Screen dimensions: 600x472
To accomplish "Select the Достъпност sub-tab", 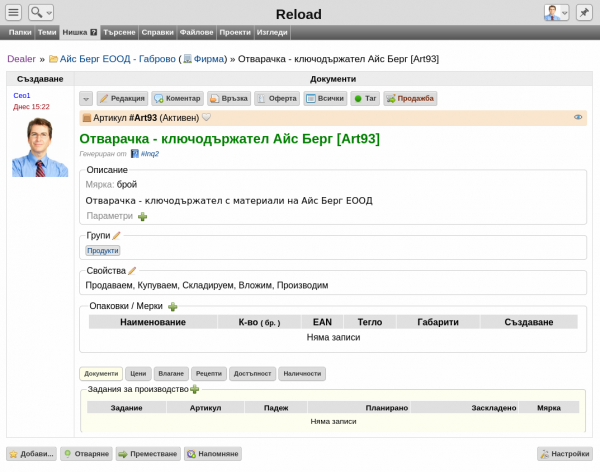I will click(x=253, y=374).
